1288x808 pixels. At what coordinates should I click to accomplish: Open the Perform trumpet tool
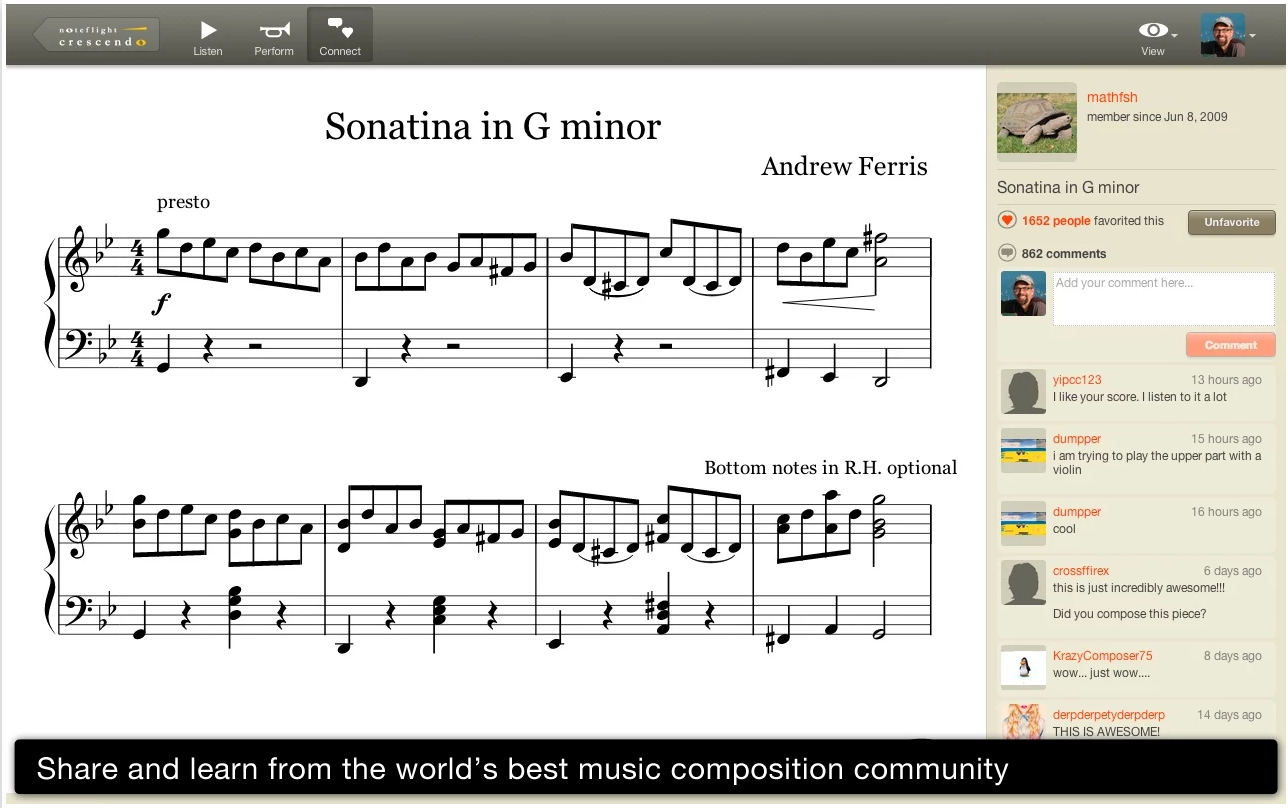pyautogui.click(x=274, y=37)
